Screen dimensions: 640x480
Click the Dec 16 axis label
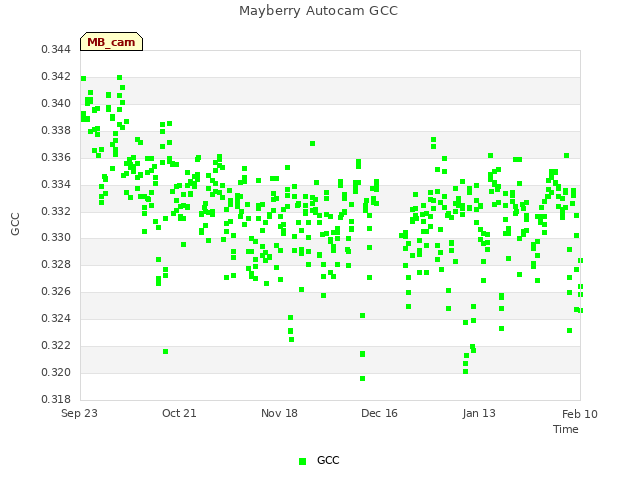pyautogui.click(x=379, y=413)
